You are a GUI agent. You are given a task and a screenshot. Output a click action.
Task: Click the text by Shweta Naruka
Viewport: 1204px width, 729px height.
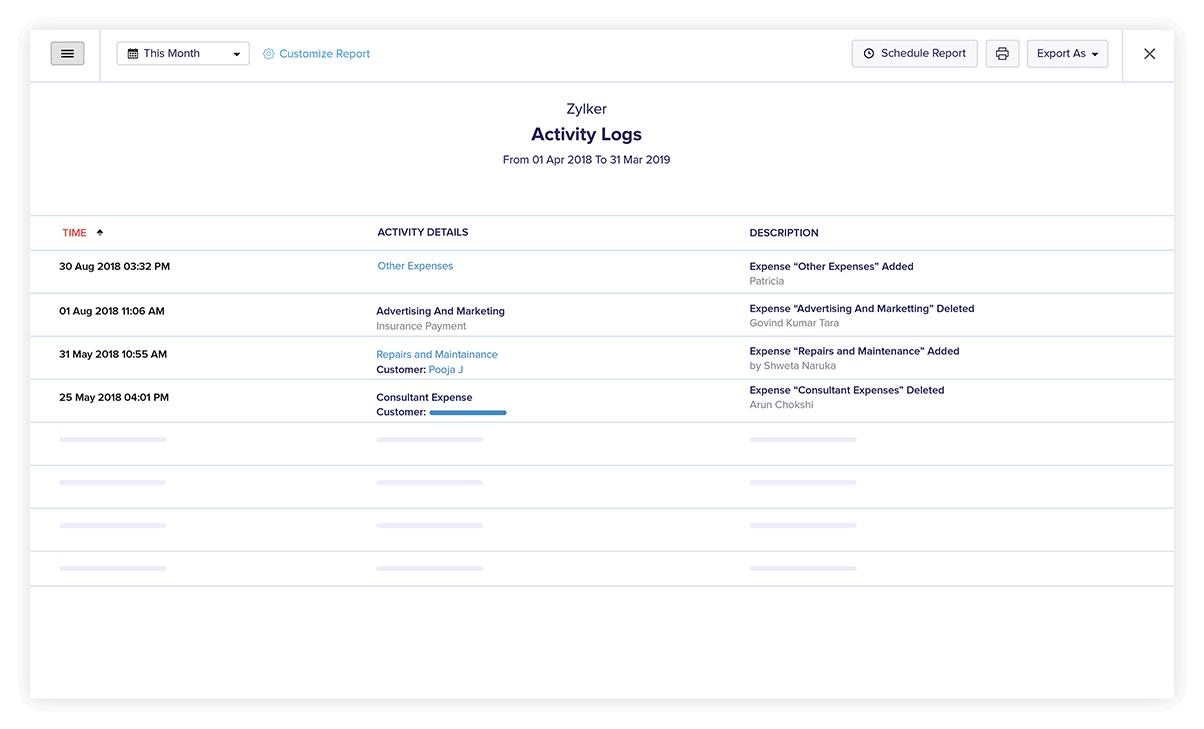coord(792,366)
